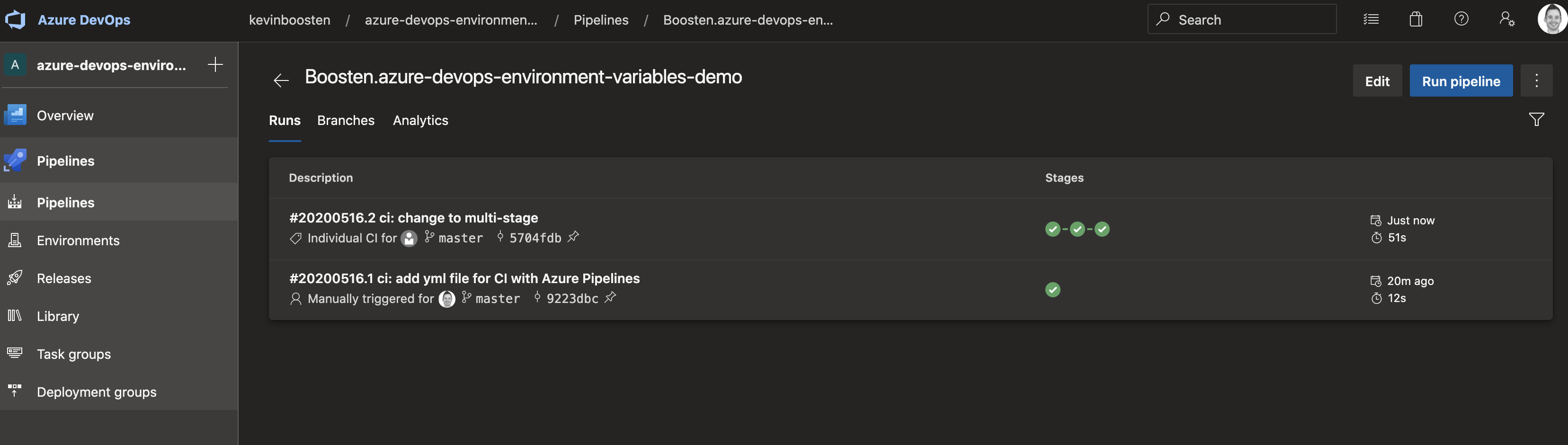
Task: Click first stage checkmark of run #20200516.2
Action: [x=1052, y=229]
